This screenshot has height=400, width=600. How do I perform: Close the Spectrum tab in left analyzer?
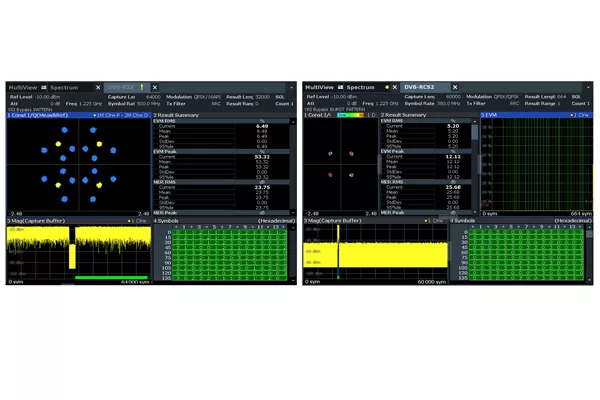tap(98, 88)
